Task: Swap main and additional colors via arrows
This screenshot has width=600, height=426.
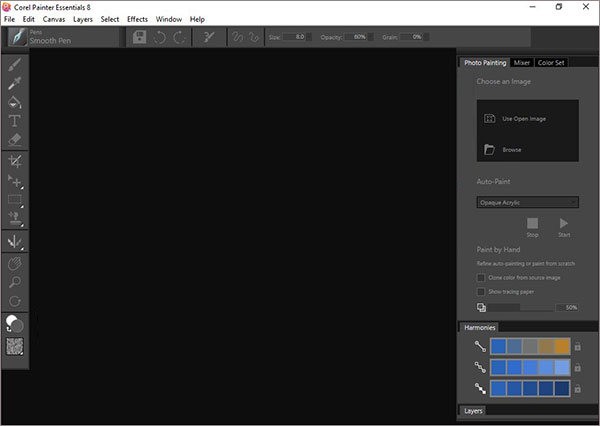Action: click(x=9, y=329)
